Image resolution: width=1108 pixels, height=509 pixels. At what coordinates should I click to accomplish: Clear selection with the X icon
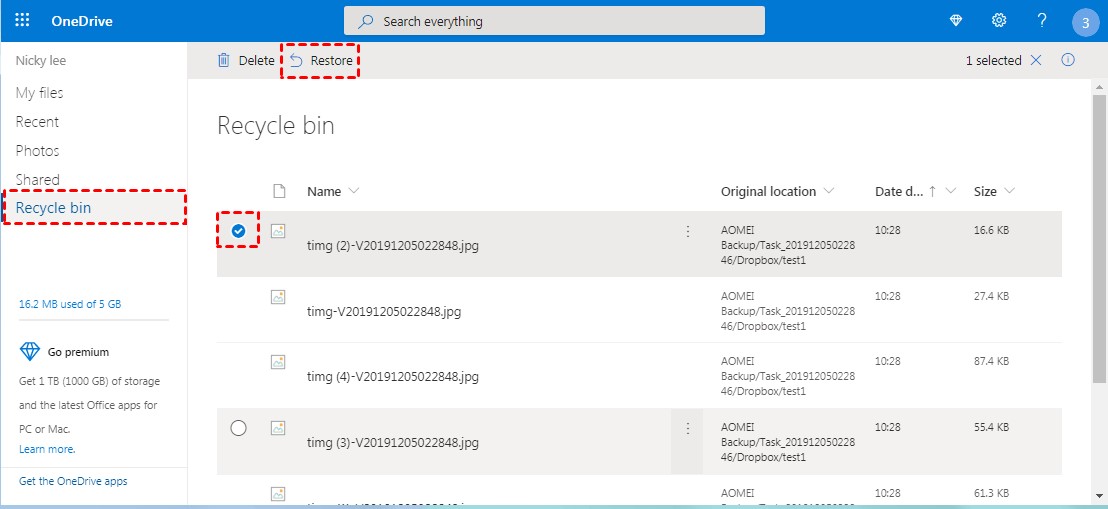coord(1036,60)
